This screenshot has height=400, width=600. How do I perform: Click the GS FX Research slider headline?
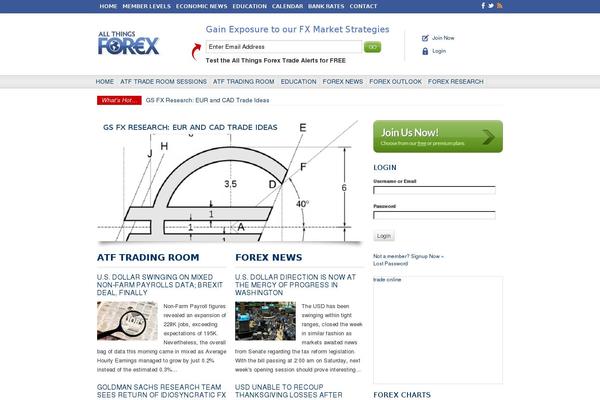coord(190,127)
